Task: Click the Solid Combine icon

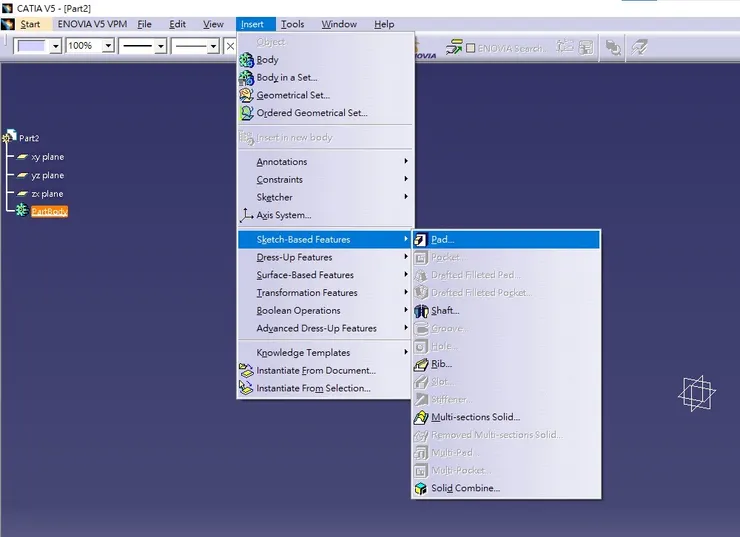Action: click(421, 488)
